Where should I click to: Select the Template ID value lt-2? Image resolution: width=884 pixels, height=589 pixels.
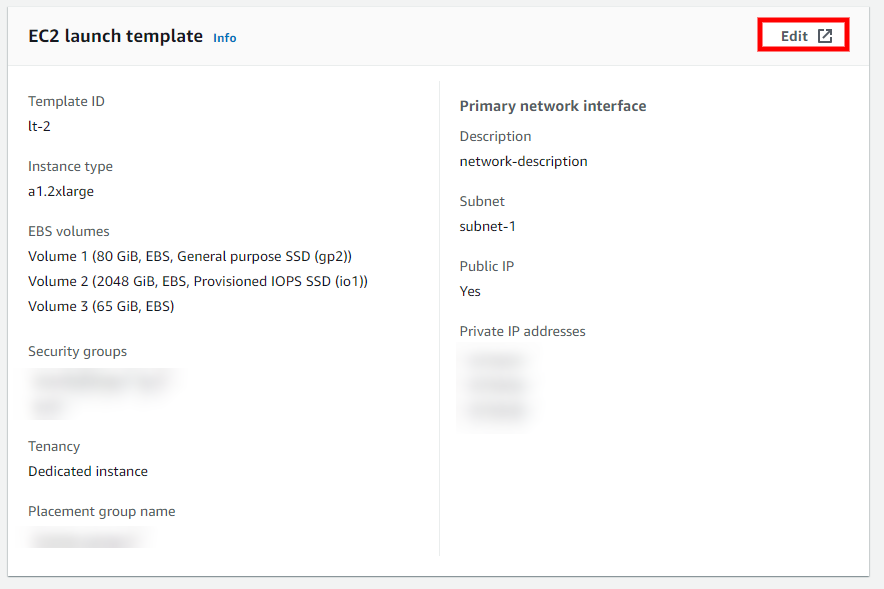point(38,126)
